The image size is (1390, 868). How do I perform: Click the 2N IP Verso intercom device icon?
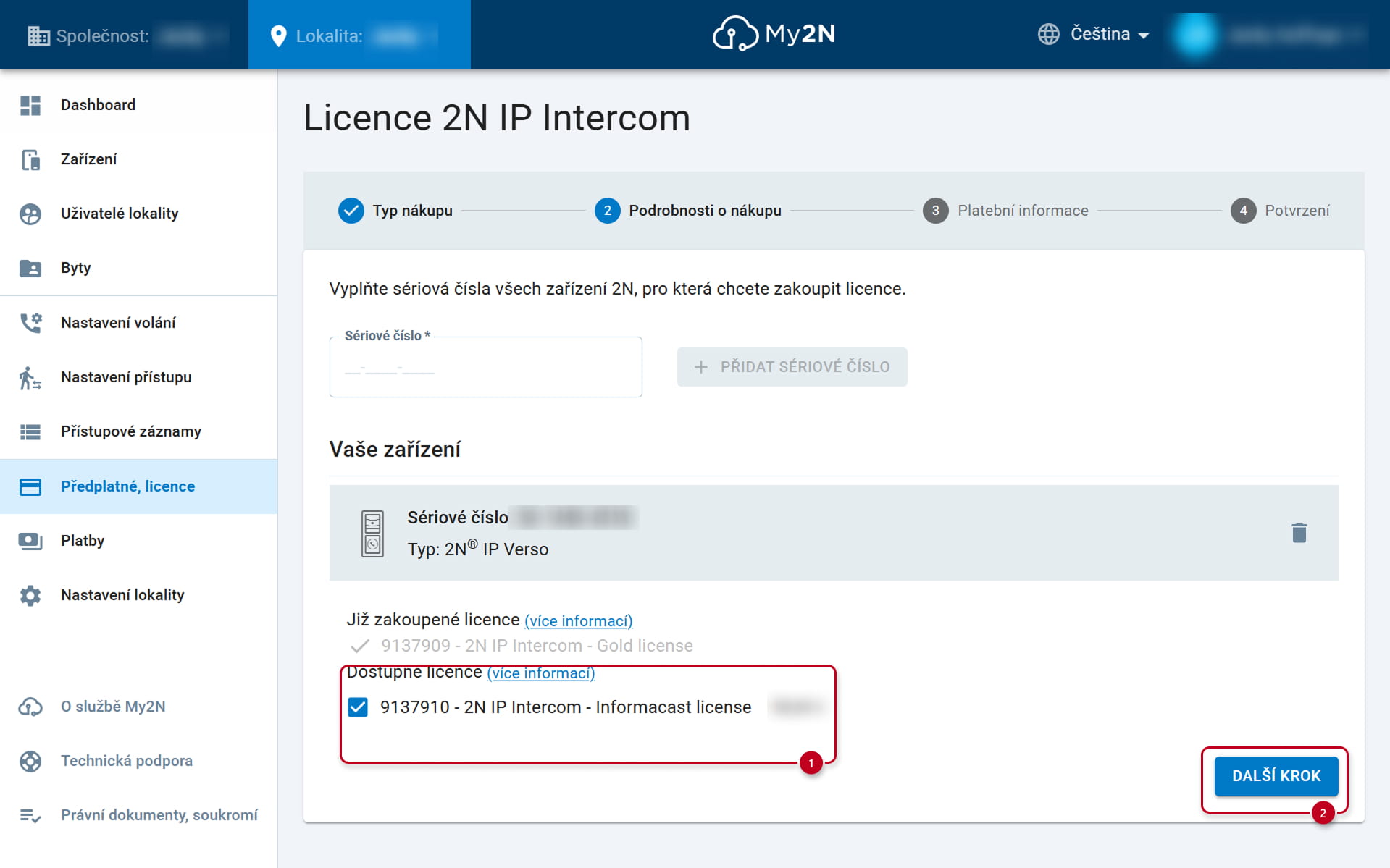click(372, 533)
